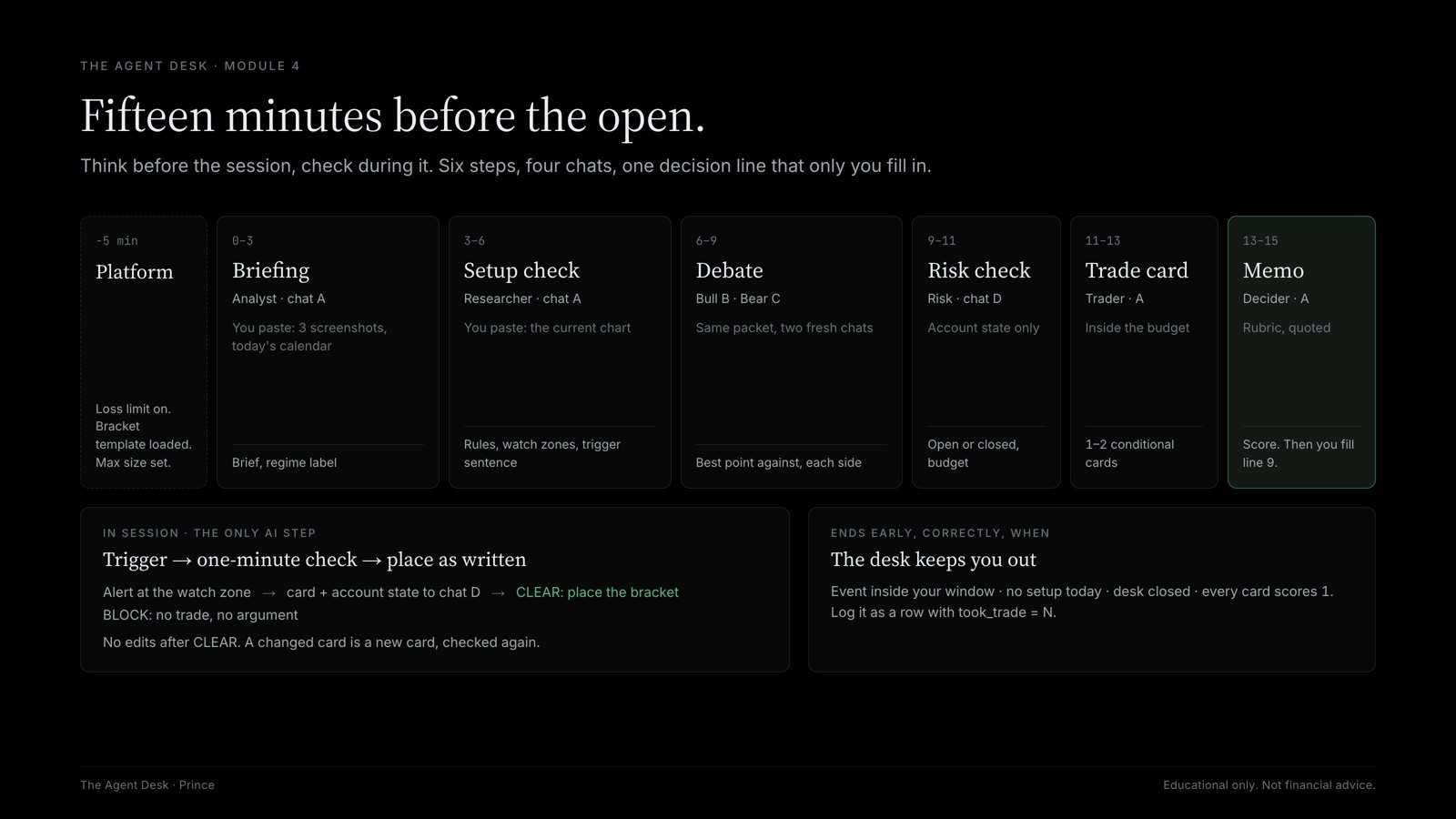
Task: Click '1–2 conditional cards' output text
Action: tap(1129, 453)
